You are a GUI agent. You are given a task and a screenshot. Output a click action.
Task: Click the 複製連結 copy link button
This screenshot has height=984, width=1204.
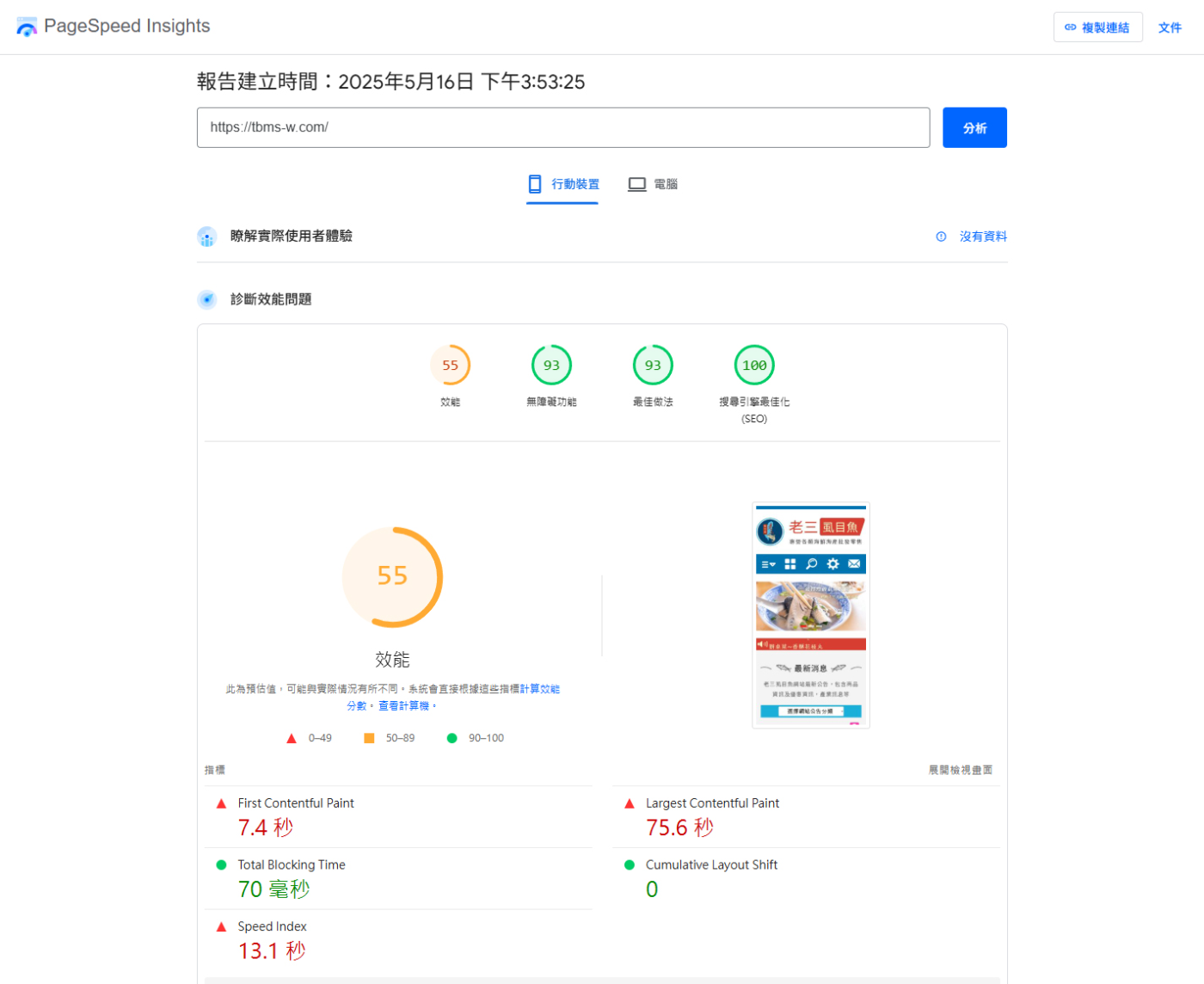pos(1097,28)
